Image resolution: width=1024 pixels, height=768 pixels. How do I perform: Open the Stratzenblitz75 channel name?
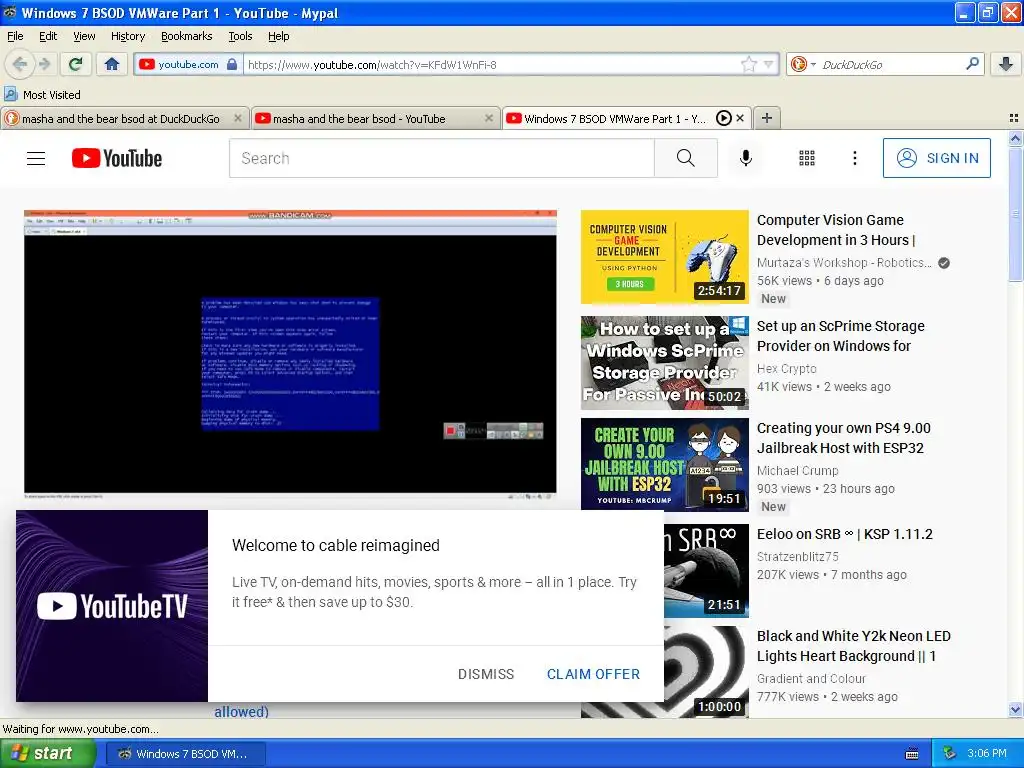tap(797, 556)
